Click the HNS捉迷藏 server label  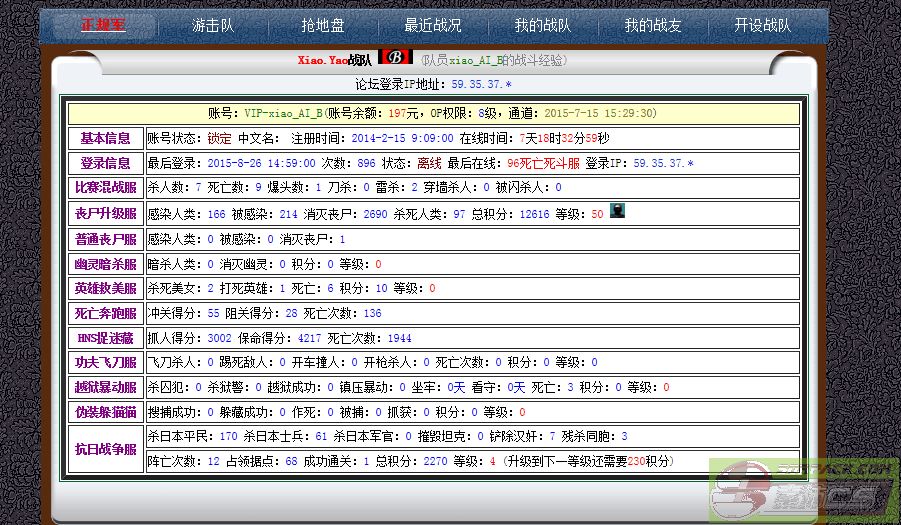[105, 338]
